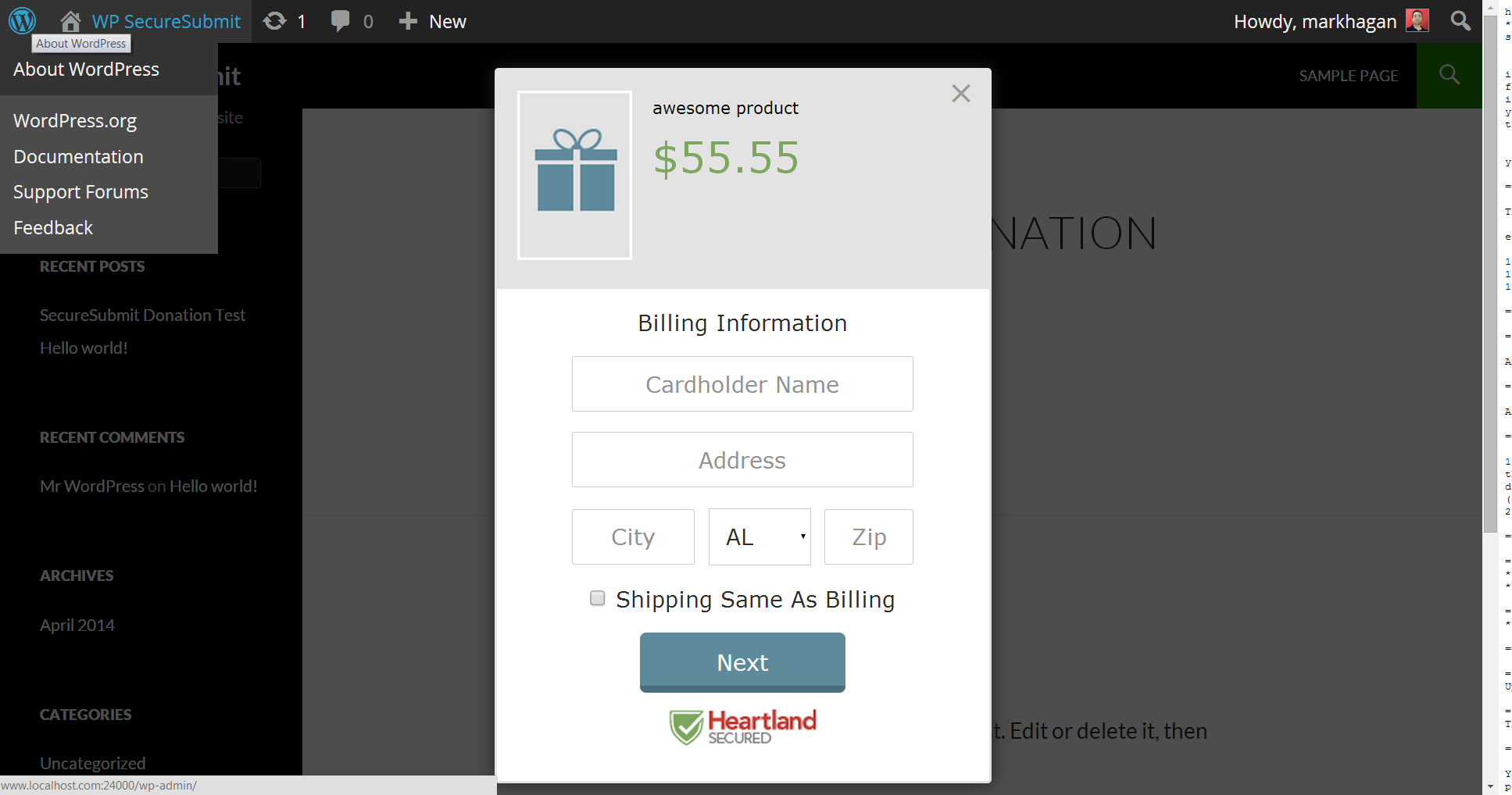Open the Hello world! recent post link

84,348
